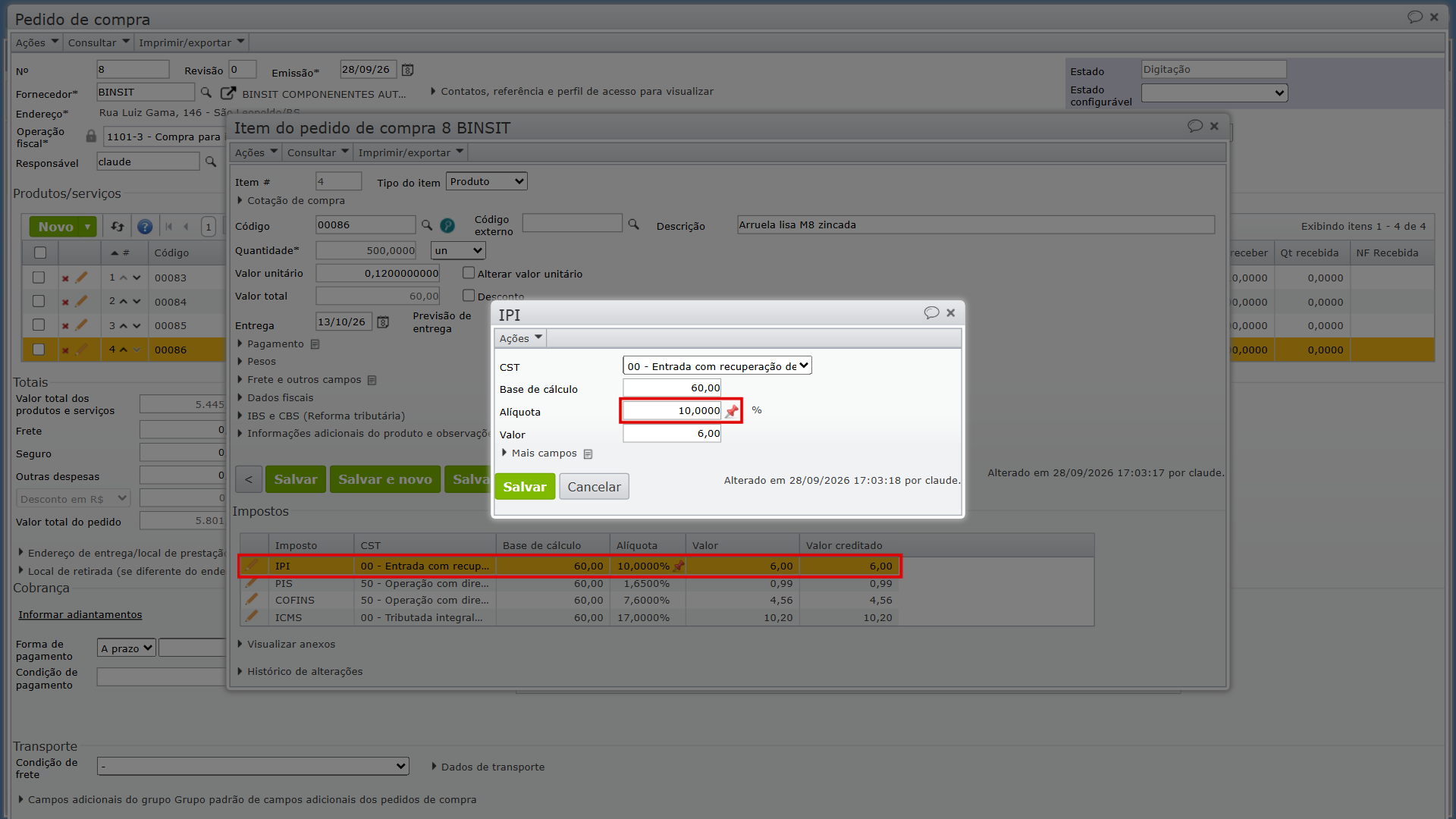Edit COFINS tax row pencil icon
This screenshot has width=1456, height=819.
(x=252, y=598)
